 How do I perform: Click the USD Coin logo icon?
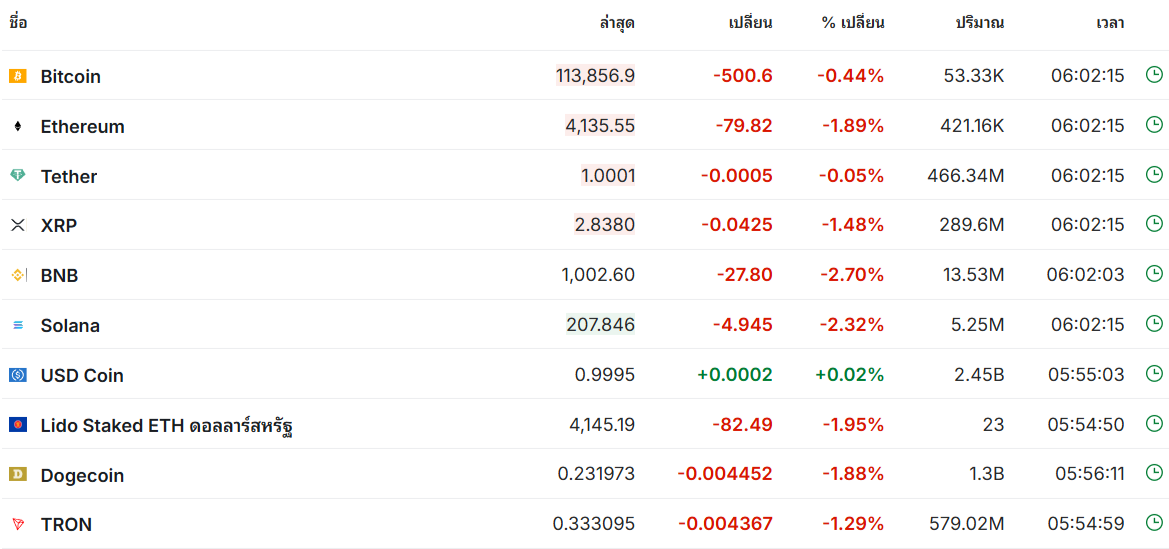click(17, 375)
